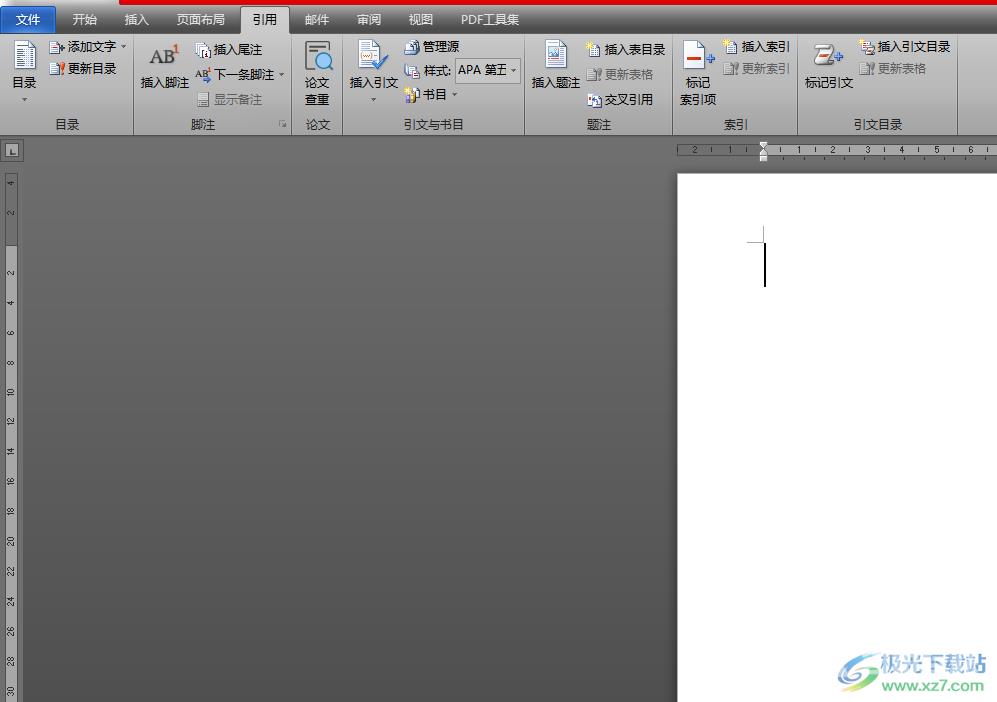Click 更新表格 in the 引文目录 group

(893, 69)
